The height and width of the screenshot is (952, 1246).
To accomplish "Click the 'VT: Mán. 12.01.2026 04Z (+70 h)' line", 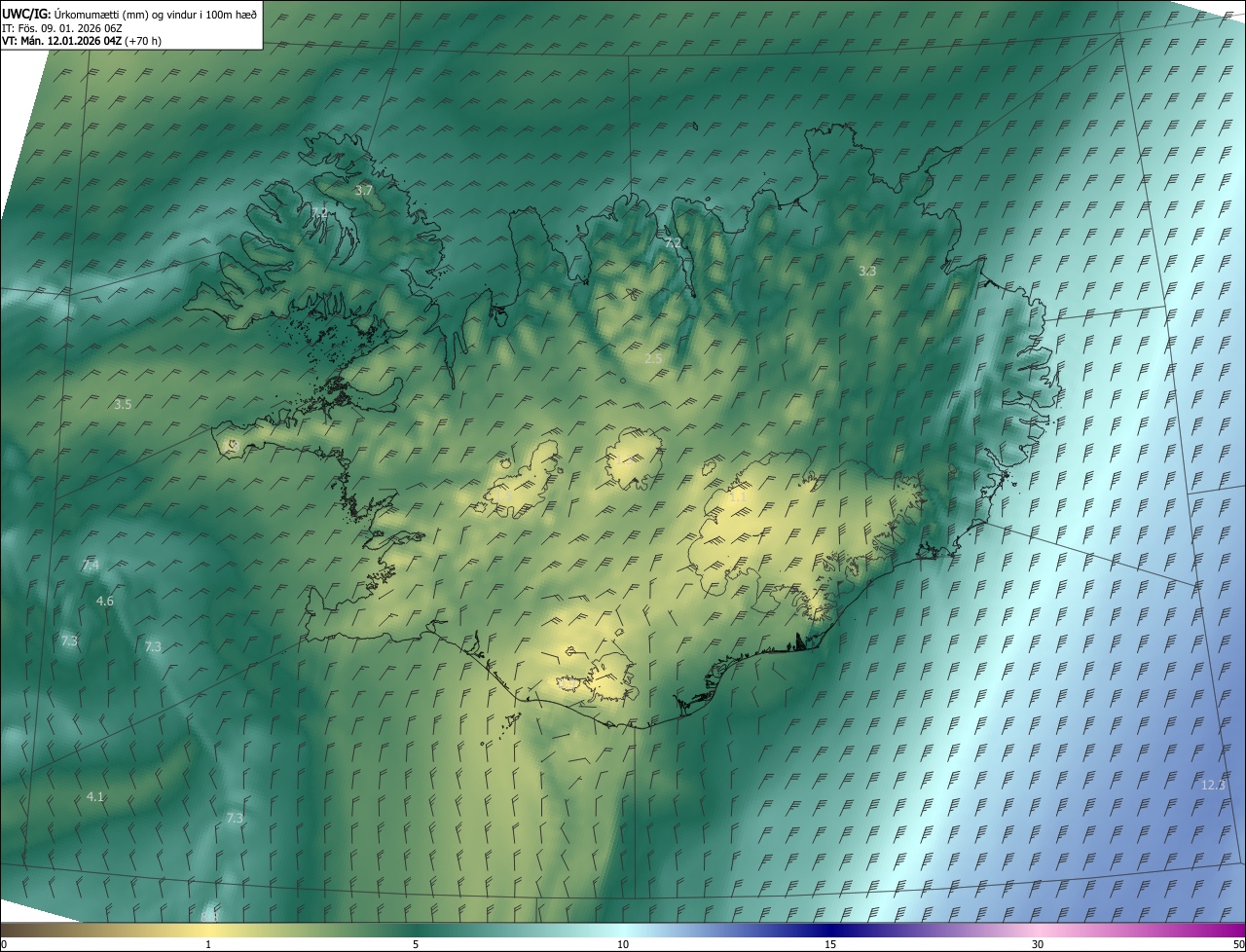I will [82, 41].
